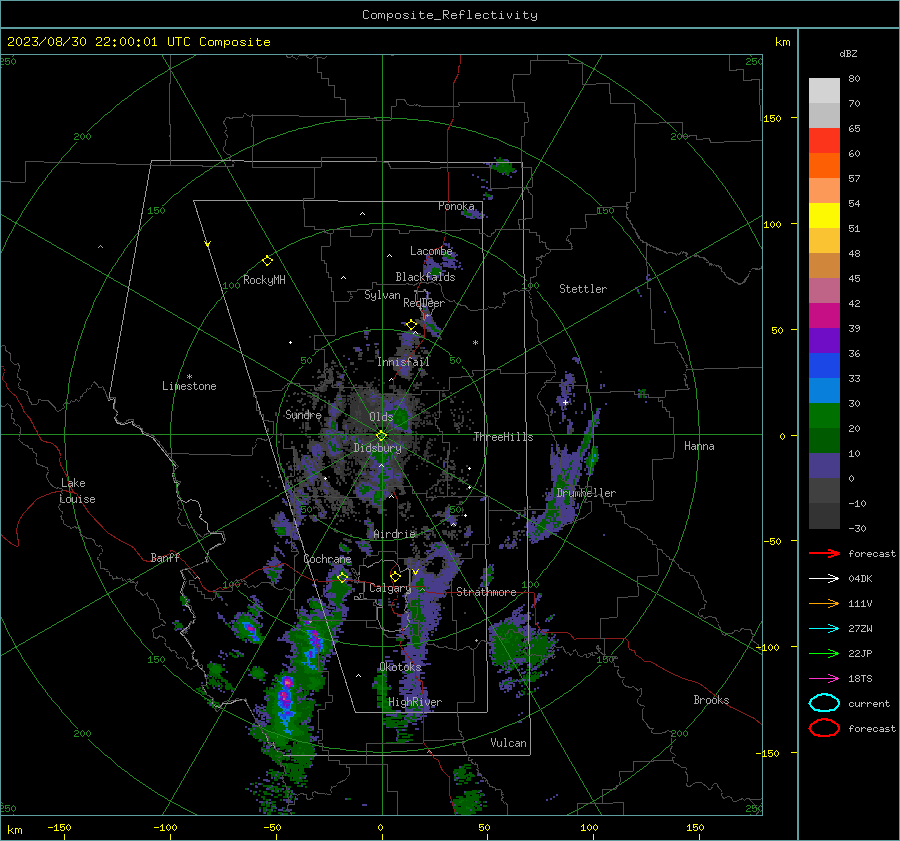Click the Drumheller label on map
The width and height of the screenshot is (900, 841).
point(586,493)
